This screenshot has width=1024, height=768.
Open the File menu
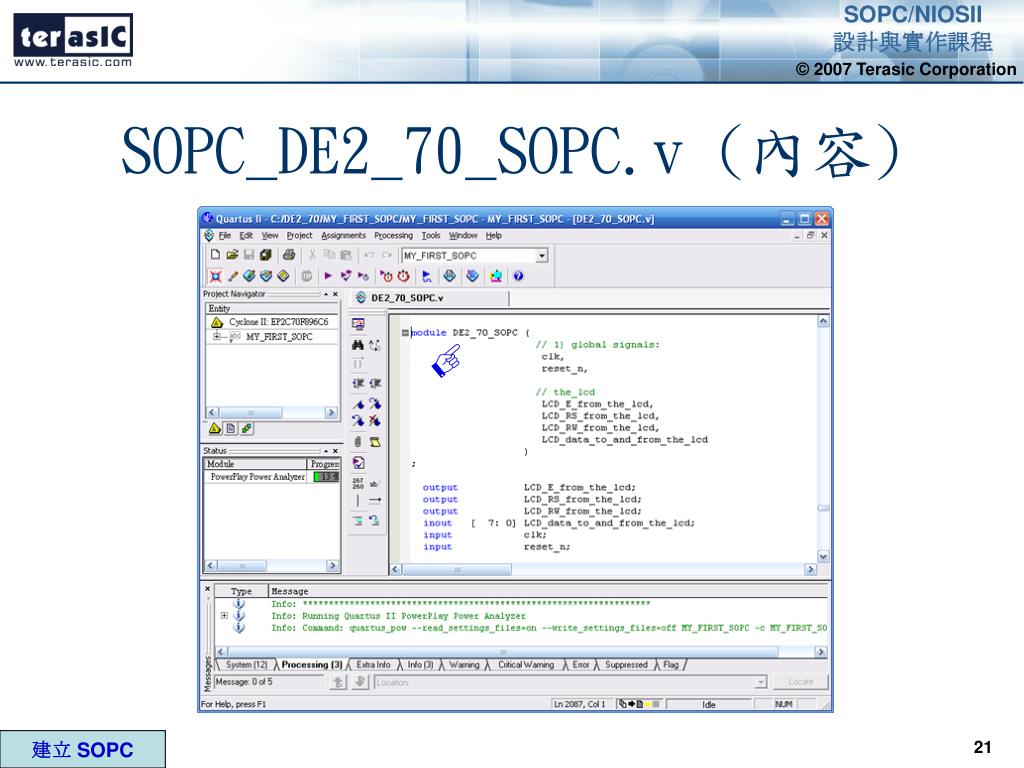pyautogui.click(x=225, y=235)
